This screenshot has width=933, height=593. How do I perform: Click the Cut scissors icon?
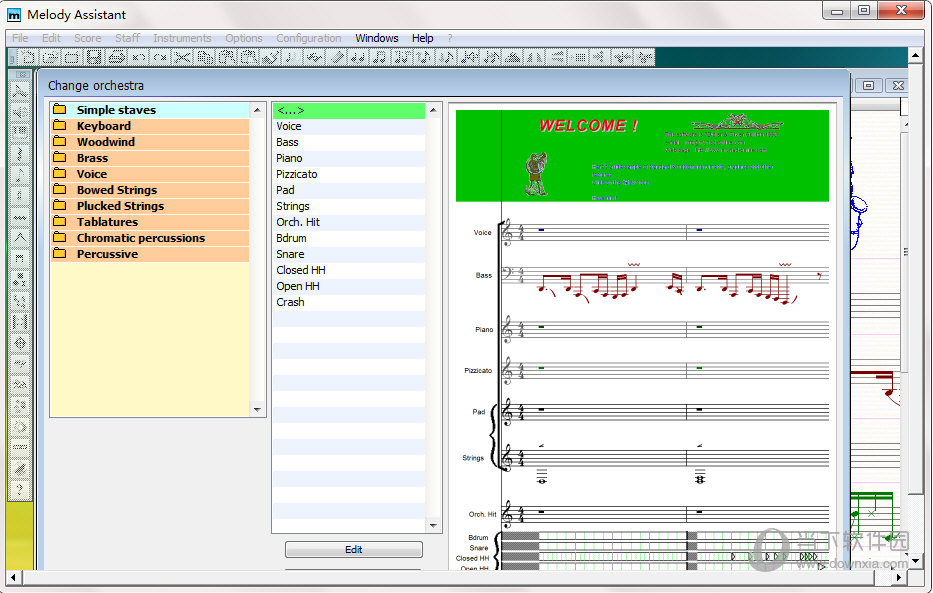tap(182, 57)
